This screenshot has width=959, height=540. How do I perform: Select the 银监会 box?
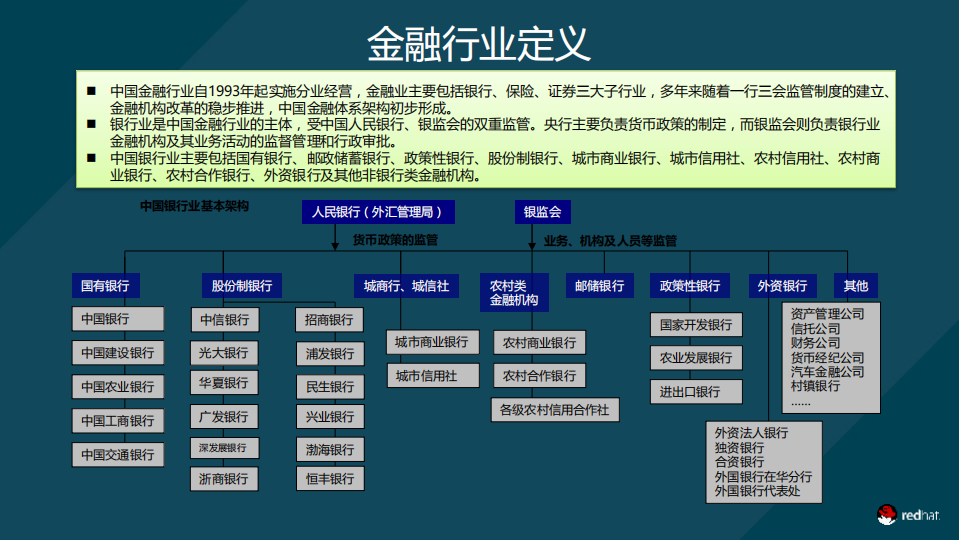[x=542, y=212]
